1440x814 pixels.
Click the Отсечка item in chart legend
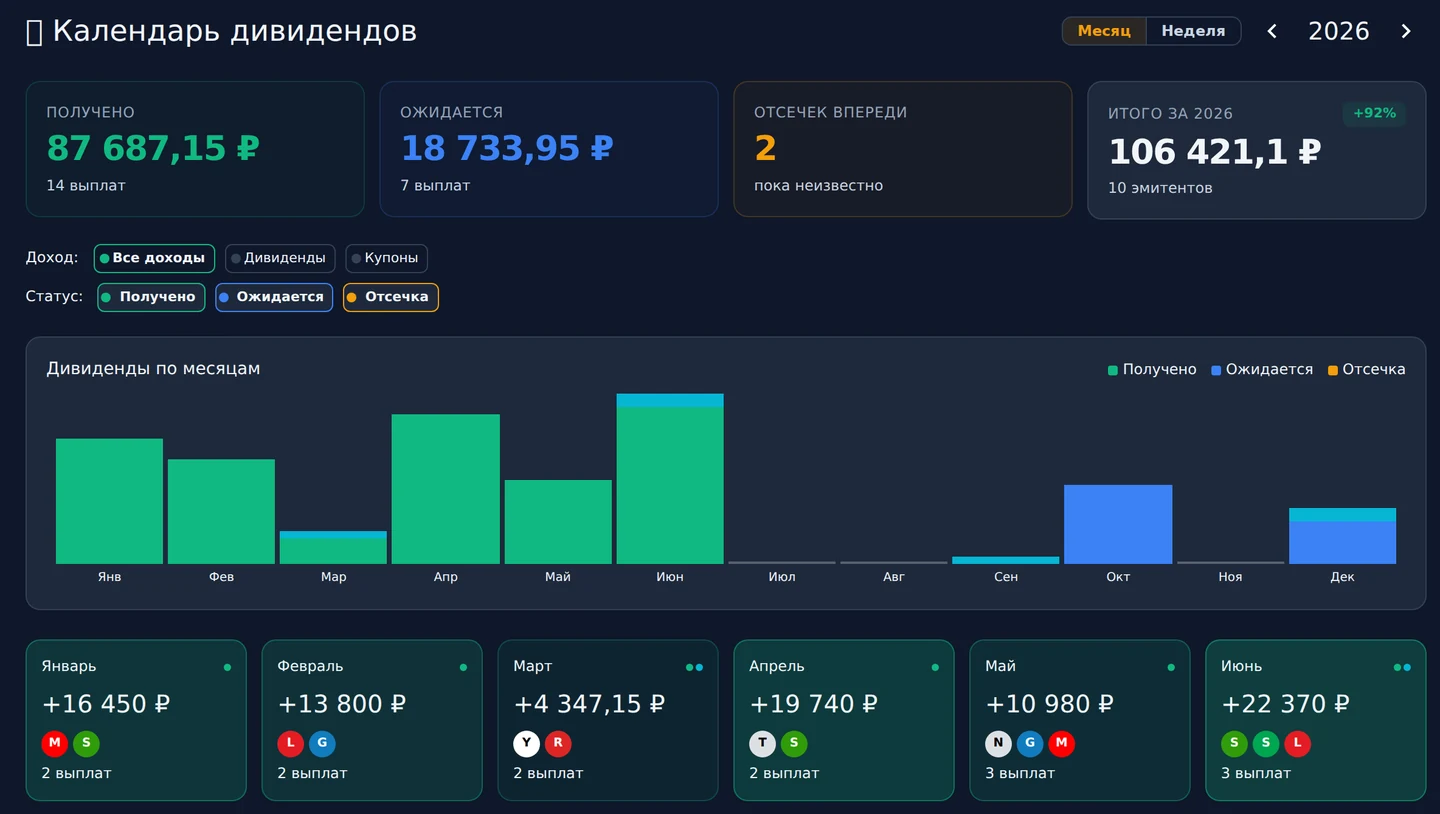(x=1367, y=370)
